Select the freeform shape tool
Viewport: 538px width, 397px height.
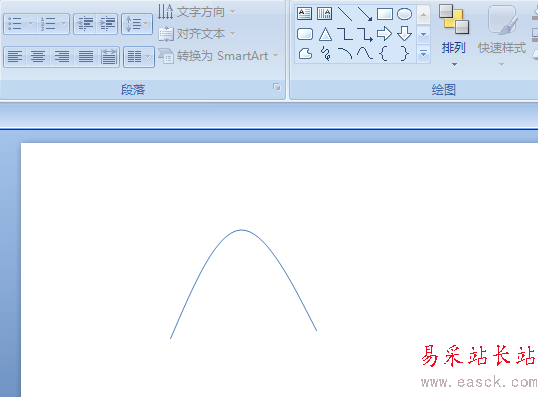coord(305,54)
